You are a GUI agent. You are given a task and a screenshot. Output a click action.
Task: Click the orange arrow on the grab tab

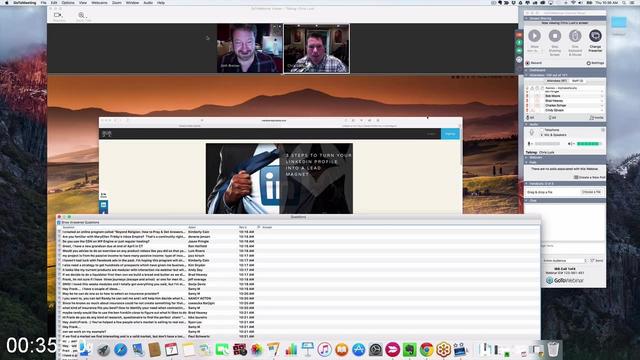[x=519, y=35]
